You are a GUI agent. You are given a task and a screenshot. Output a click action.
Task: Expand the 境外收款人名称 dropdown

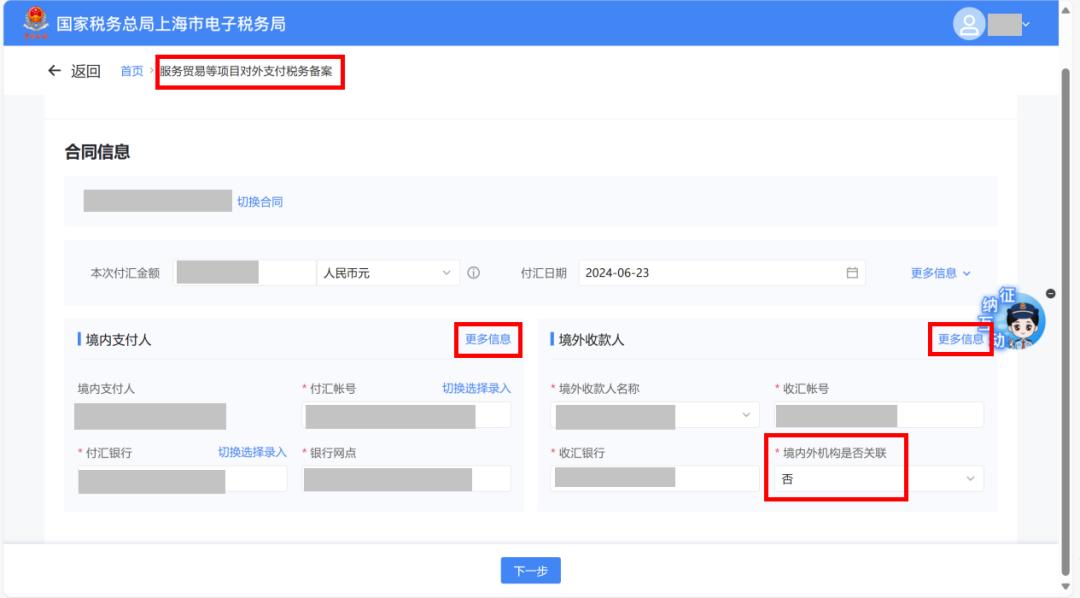coord(745,415)
